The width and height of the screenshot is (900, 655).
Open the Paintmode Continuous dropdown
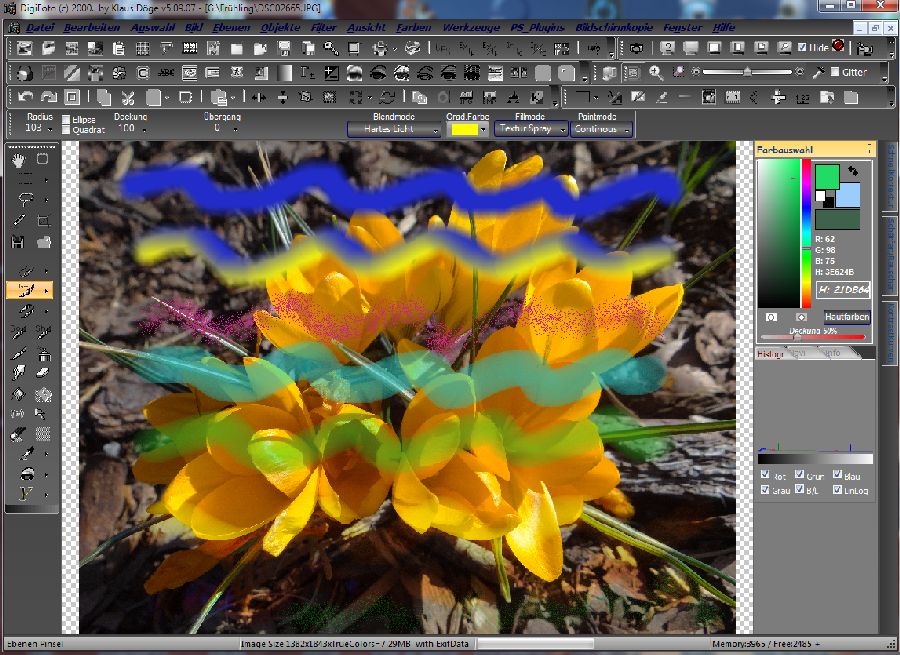(x=603, y=129)
